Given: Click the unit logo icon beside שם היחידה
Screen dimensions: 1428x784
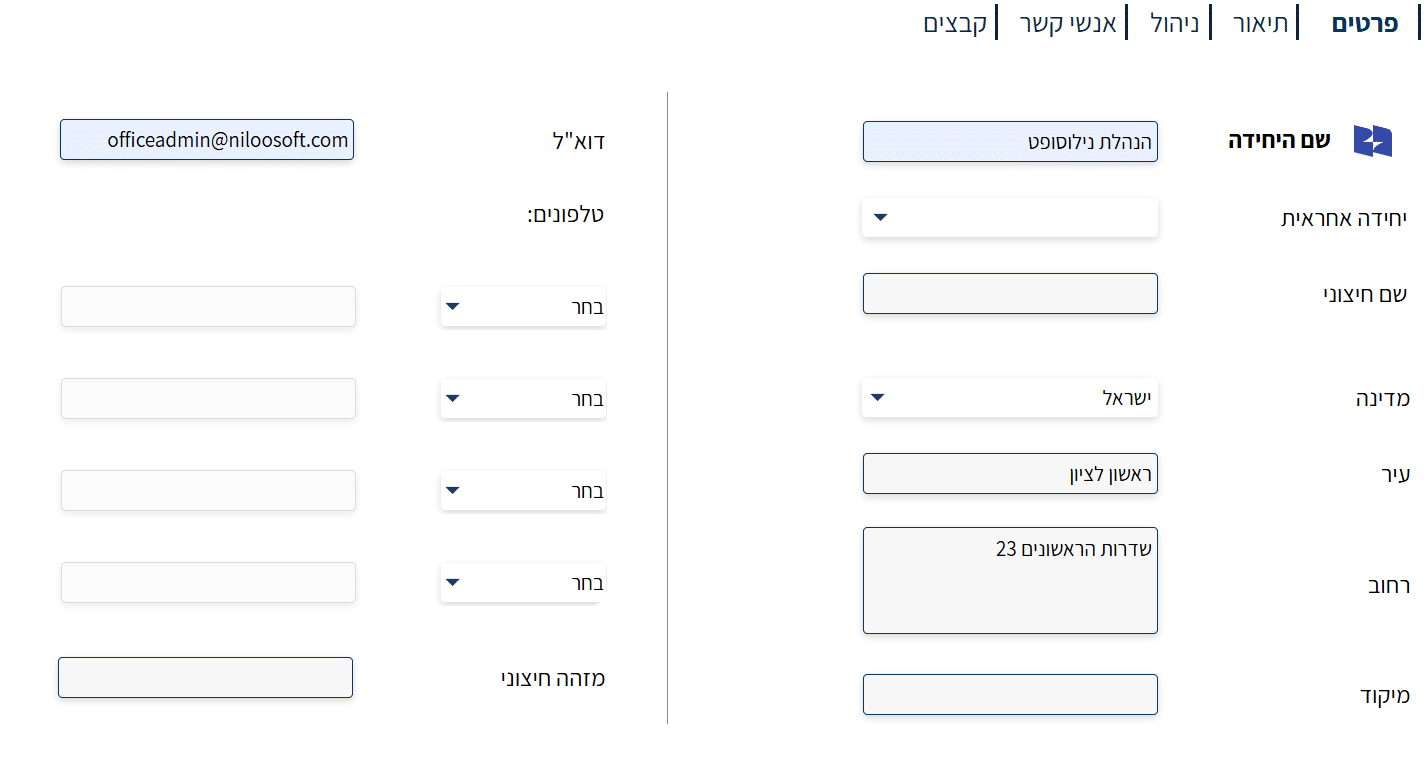Looking at the screenshot, I should coord(1372,141).
